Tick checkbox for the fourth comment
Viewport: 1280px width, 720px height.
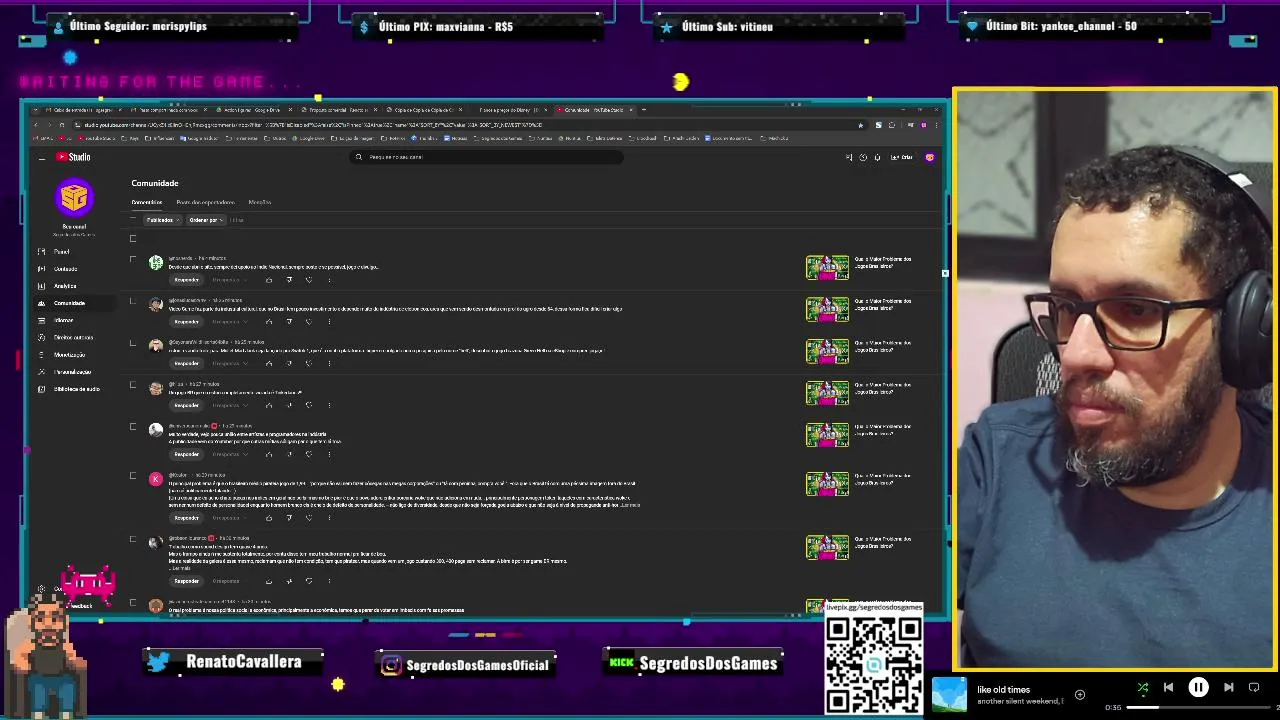[x=133, y=385]
